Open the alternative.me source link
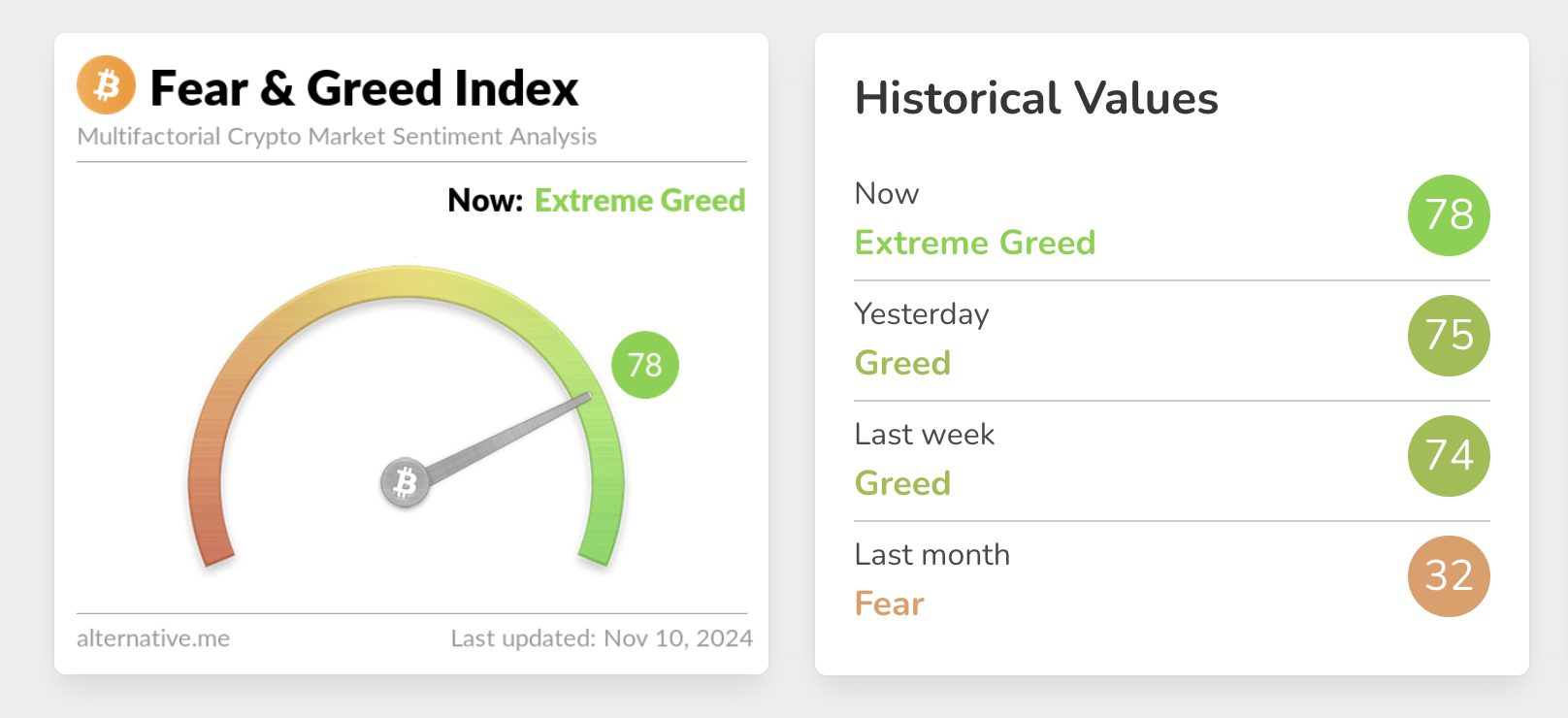The height and width of the screenshot is (718, 1568). click(153, 638)
